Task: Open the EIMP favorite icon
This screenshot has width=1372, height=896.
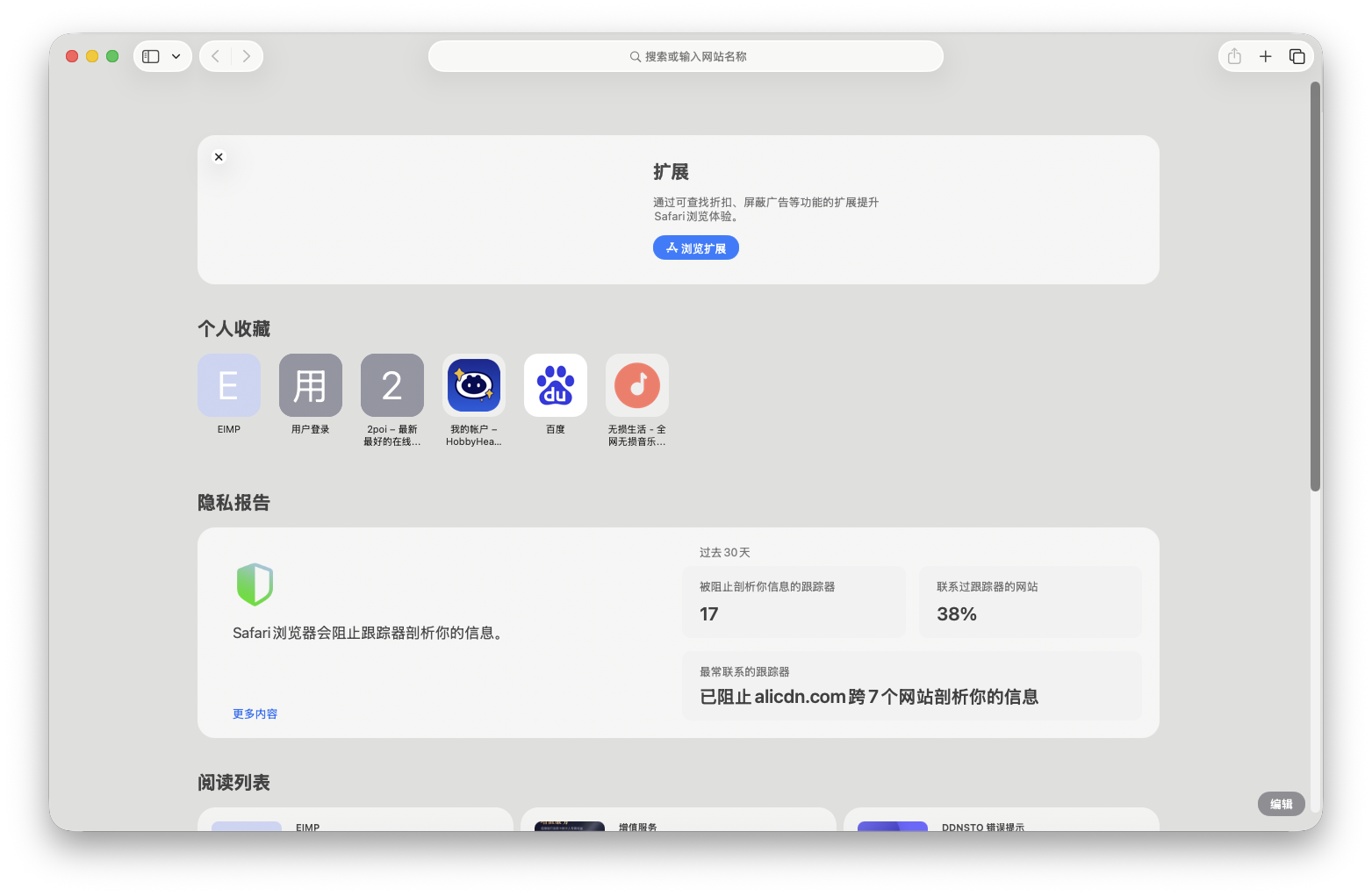Action: pos(229,385)
